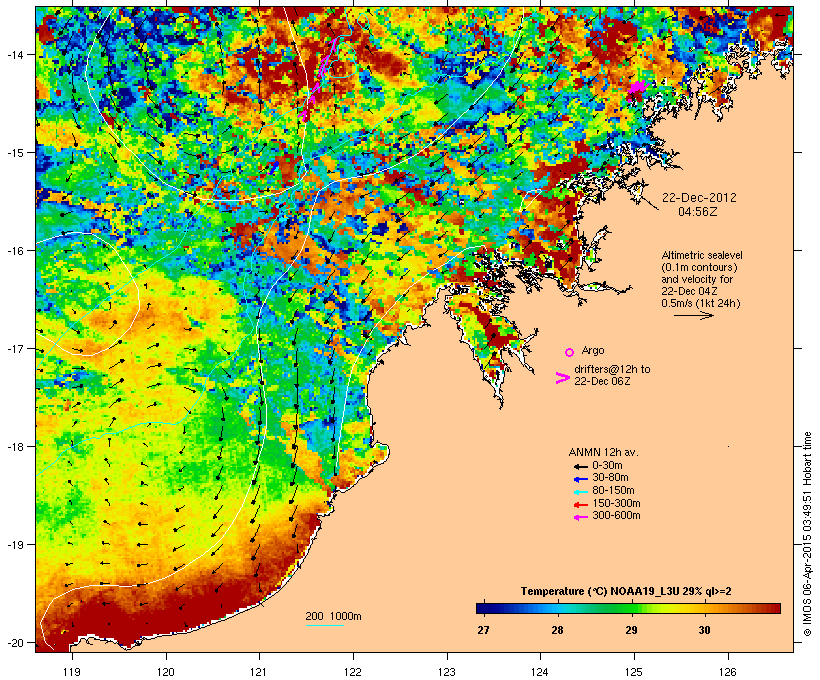Click the colour bar value '30'
The width and height of the screenshot is (820, 680).
[704, 630]
